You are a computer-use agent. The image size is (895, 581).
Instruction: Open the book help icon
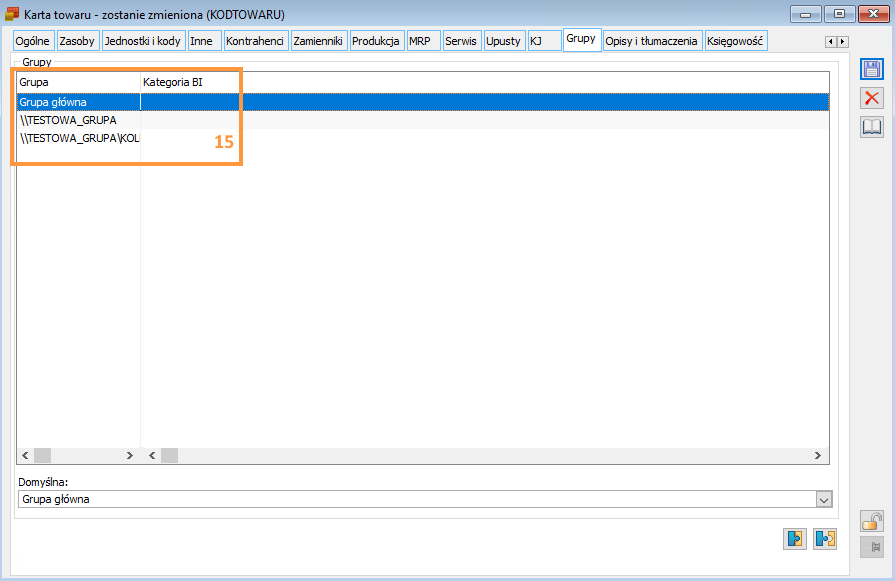point(872,127)
